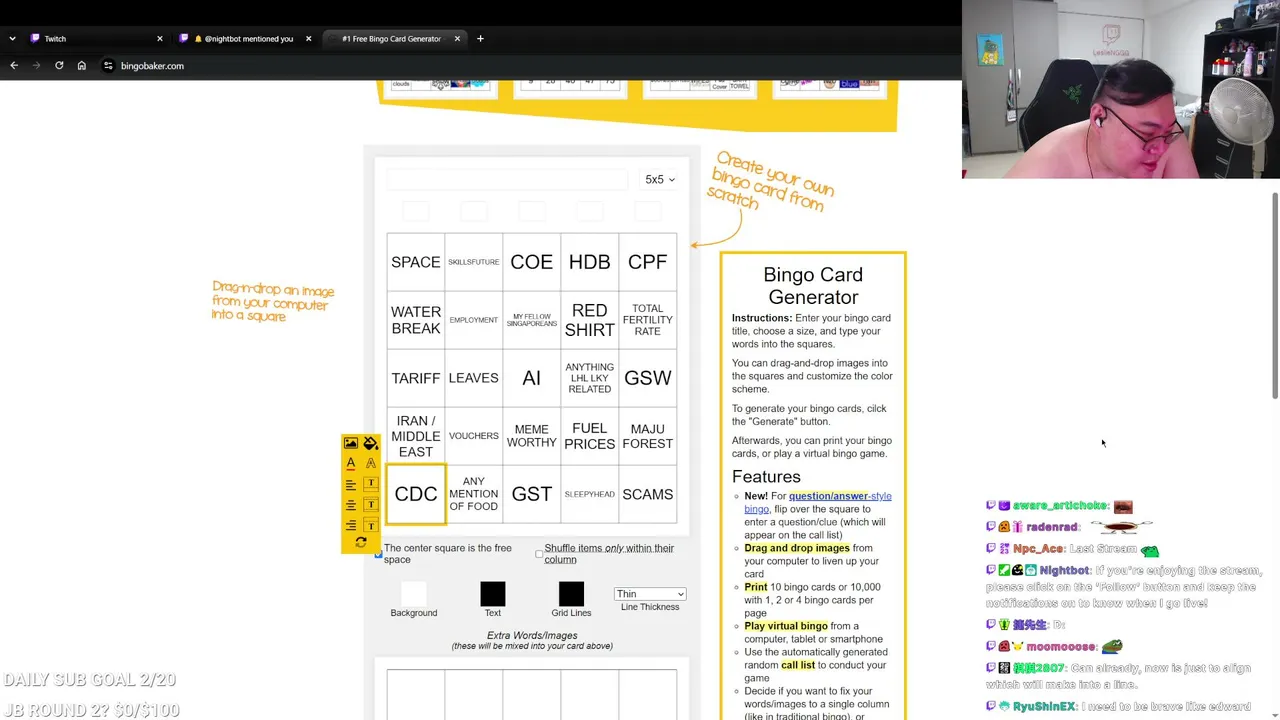Click the WATER BREAK square
The width and height of the screenshot is (1280, 720).
point(416,320)
